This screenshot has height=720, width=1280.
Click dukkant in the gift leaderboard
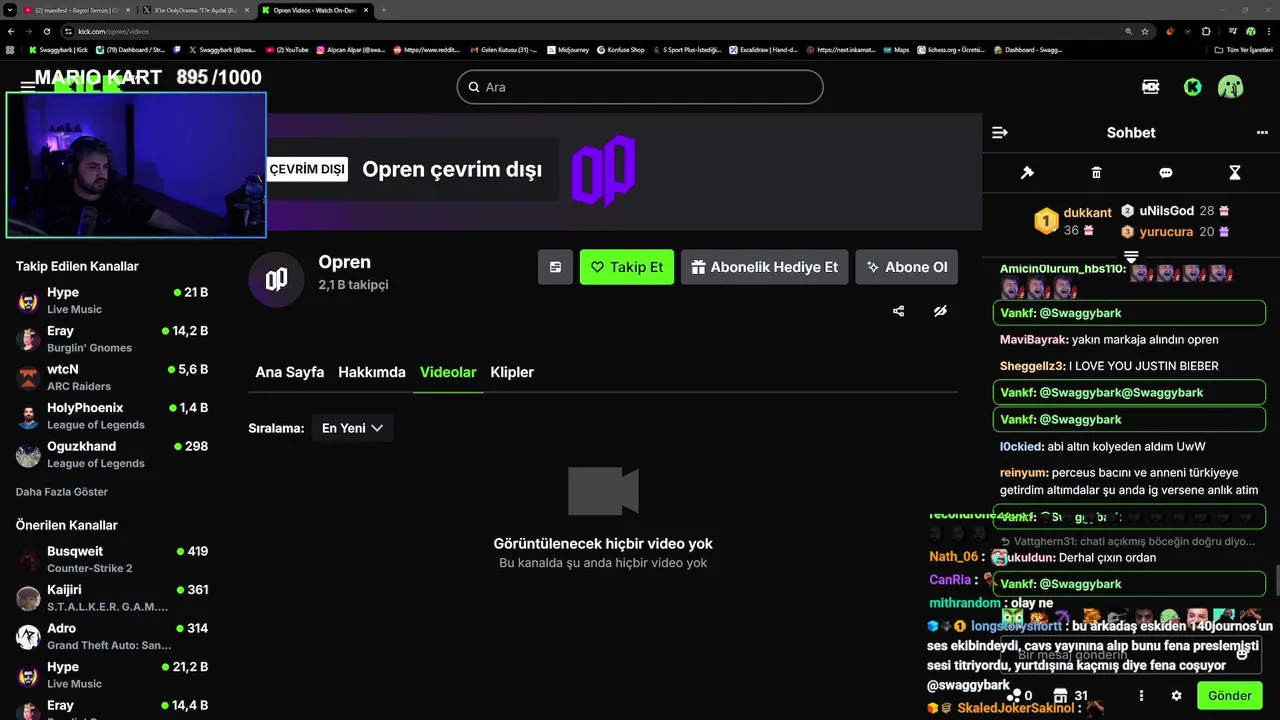click(x=1087, y=212)
